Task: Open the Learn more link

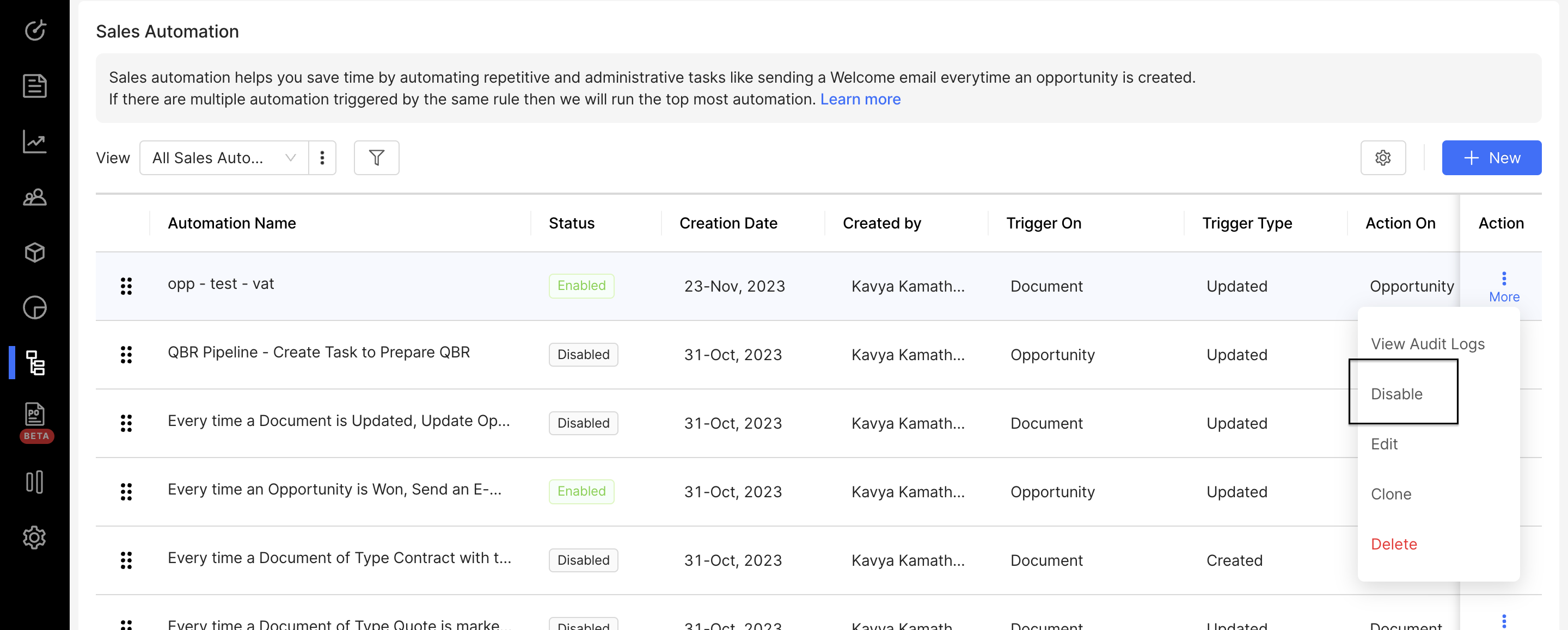Action: point(860,99)
